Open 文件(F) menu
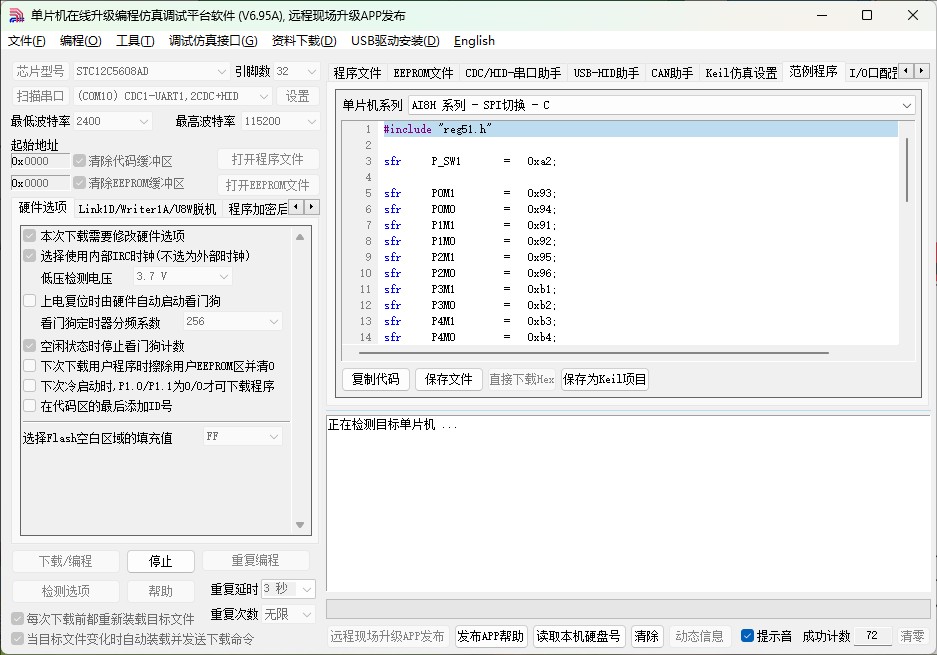This screenshot has height=655, width=937. (26, 41)
